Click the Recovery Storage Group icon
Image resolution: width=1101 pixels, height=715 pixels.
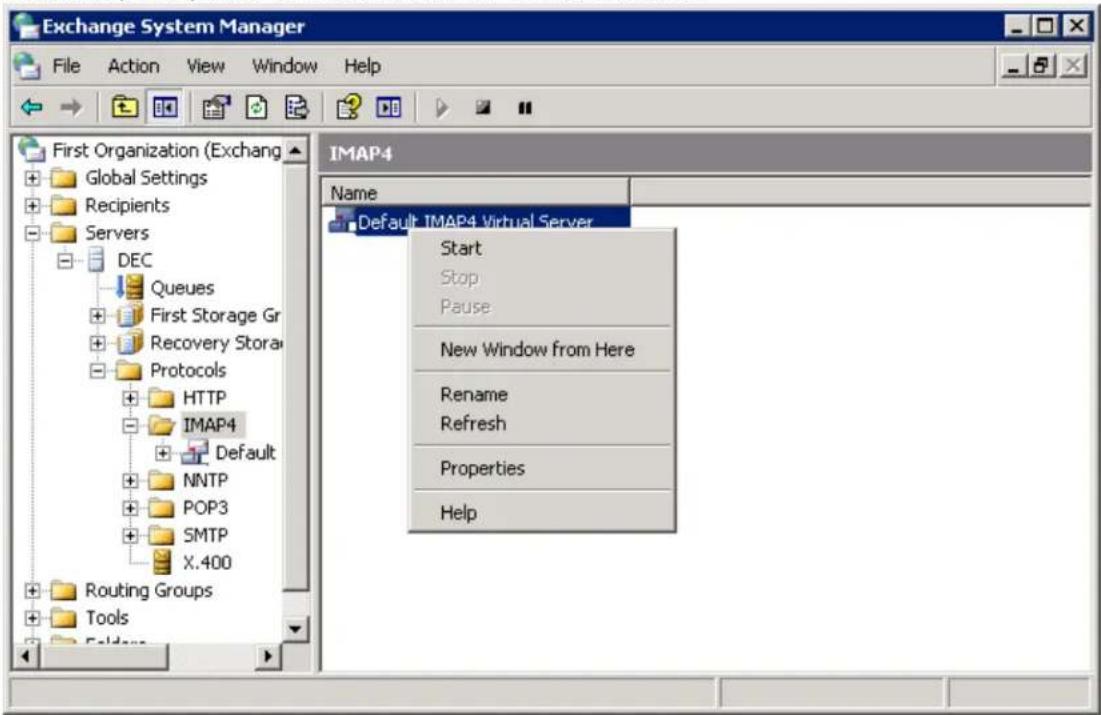pyautogui.click(x=129, y=343)
